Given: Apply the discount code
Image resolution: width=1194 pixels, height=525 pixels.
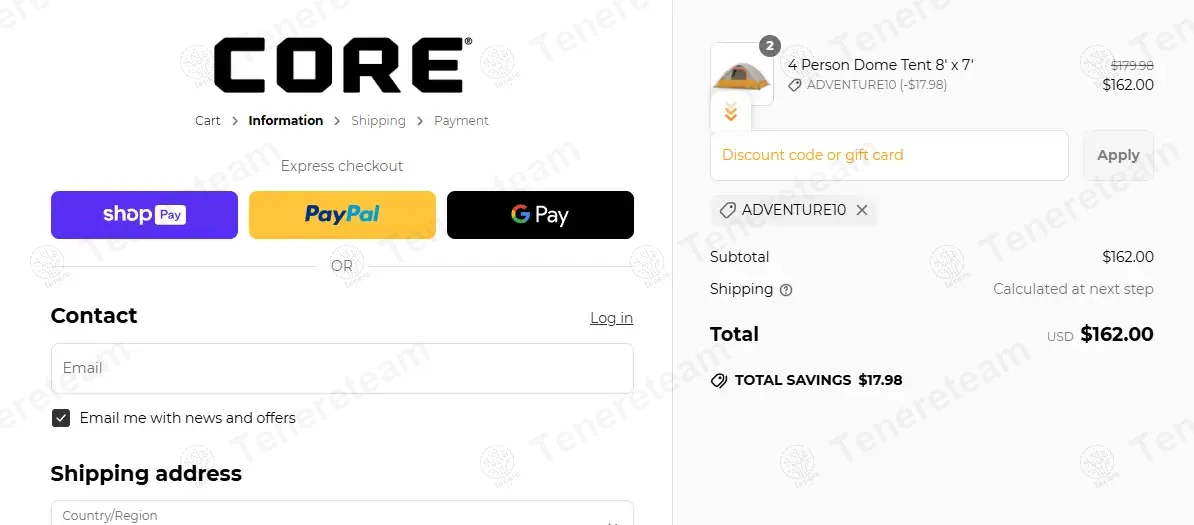Looking at the screenshot, I should (x=1118, y=155).
